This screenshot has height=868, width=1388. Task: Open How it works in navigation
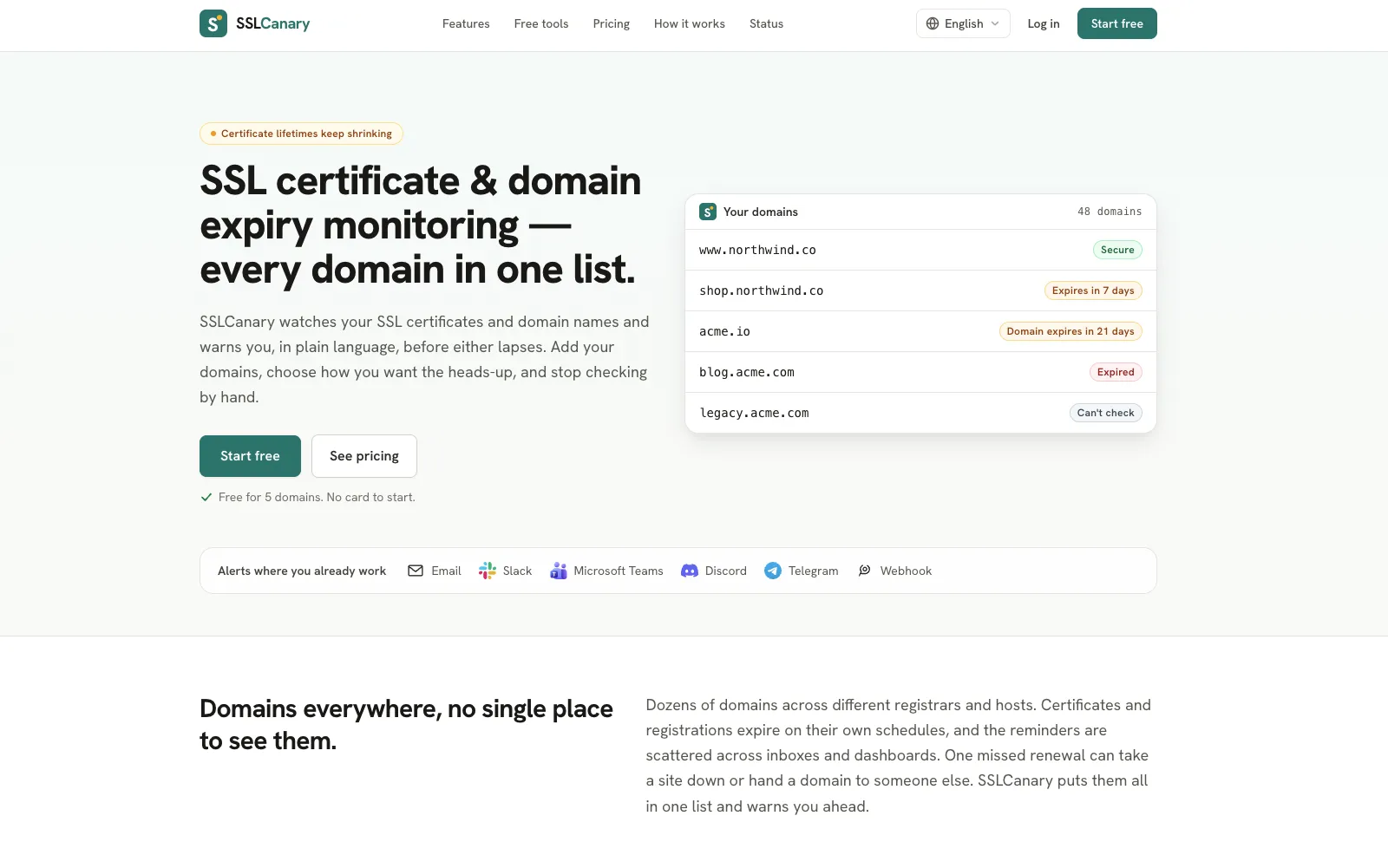(x=690, y=23)
